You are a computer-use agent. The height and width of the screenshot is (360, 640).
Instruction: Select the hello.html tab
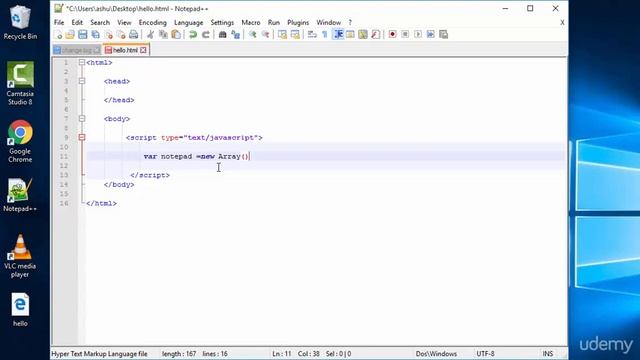pos(125,50)
